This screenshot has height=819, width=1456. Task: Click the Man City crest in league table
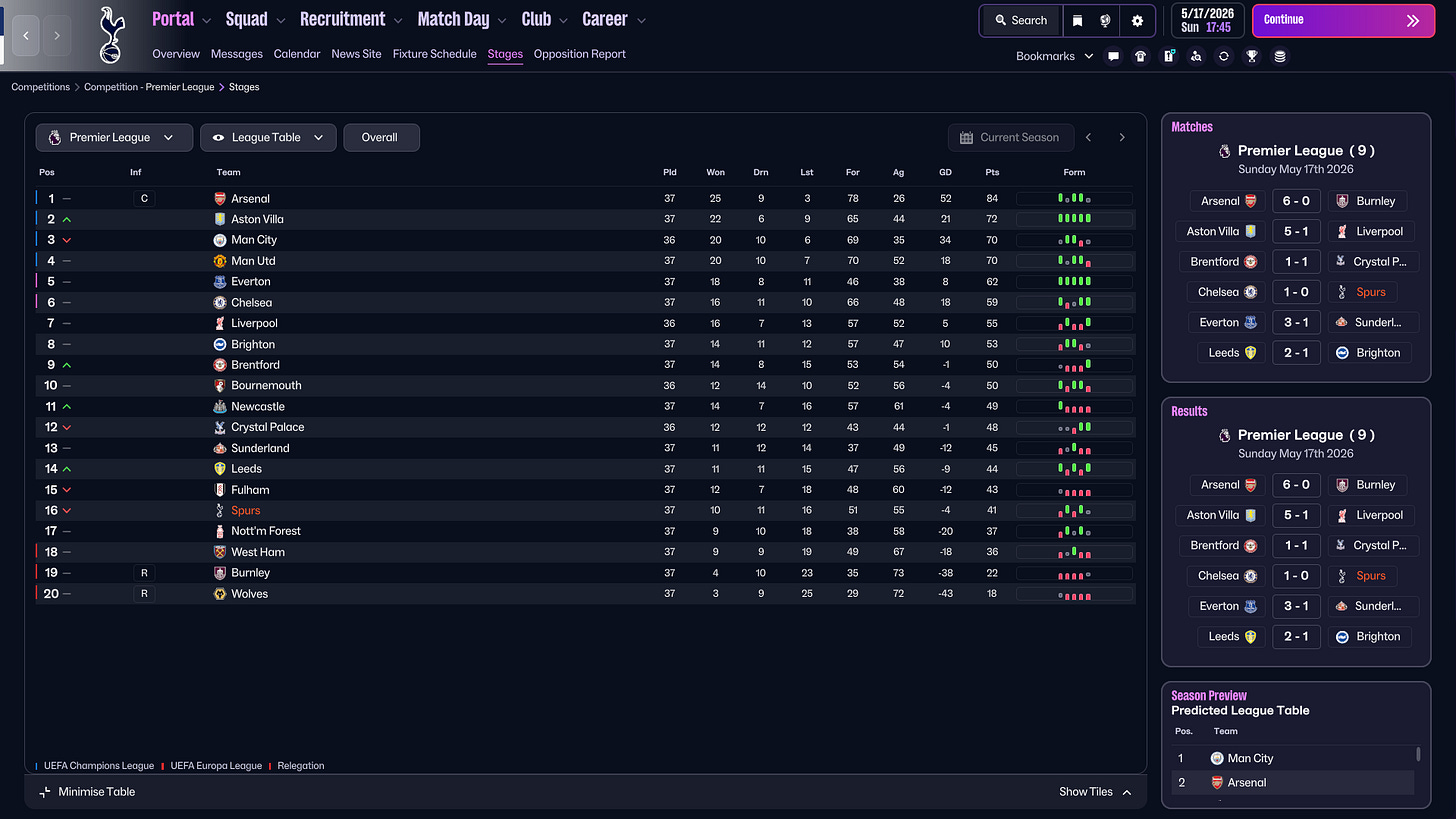[x=220, y=240]
